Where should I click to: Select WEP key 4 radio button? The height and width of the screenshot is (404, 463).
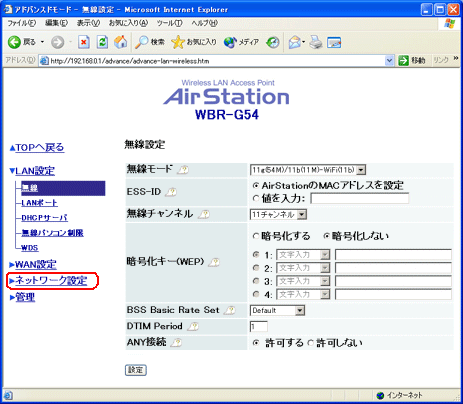[256, 294]
